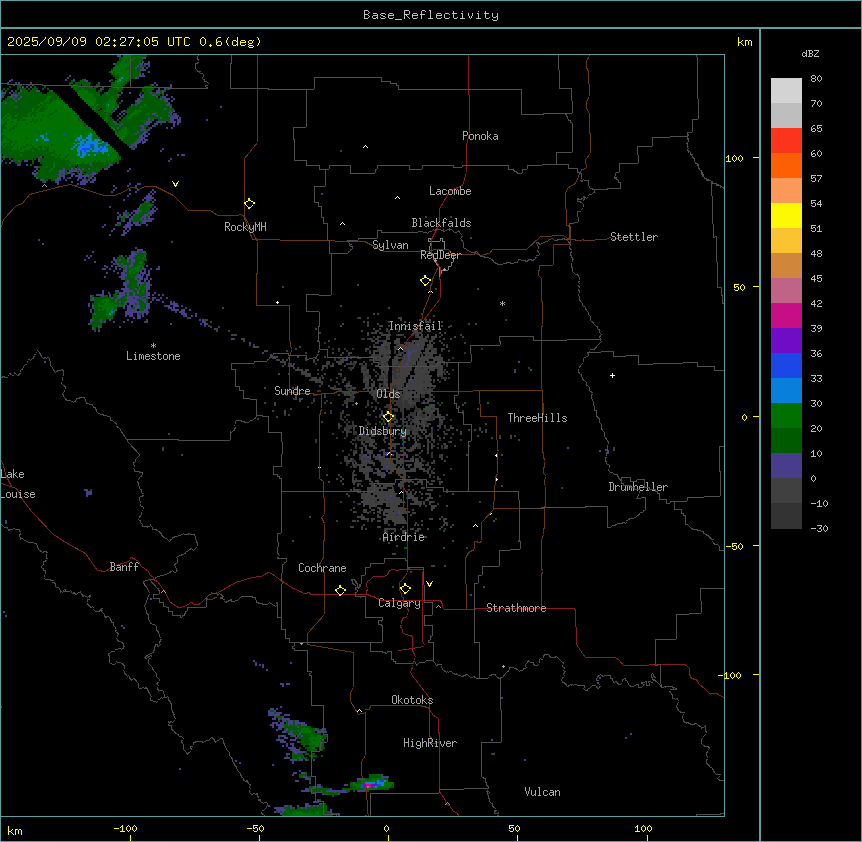Click the Stettler city label
The image size is (862, 842).
pos(634,237)
